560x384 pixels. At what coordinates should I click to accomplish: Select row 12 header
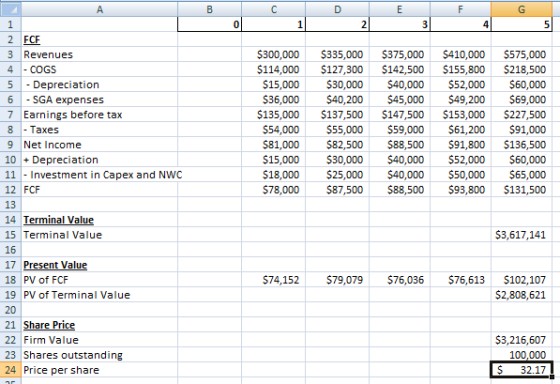(x=11, y=190)
